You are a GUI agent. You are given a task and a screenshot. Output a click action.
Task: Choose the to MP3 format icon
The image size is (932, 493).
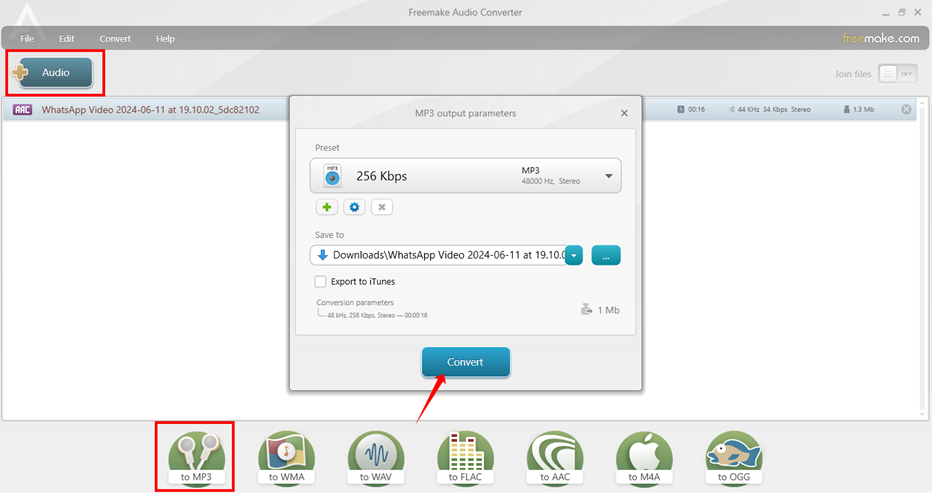pos(196,458)
